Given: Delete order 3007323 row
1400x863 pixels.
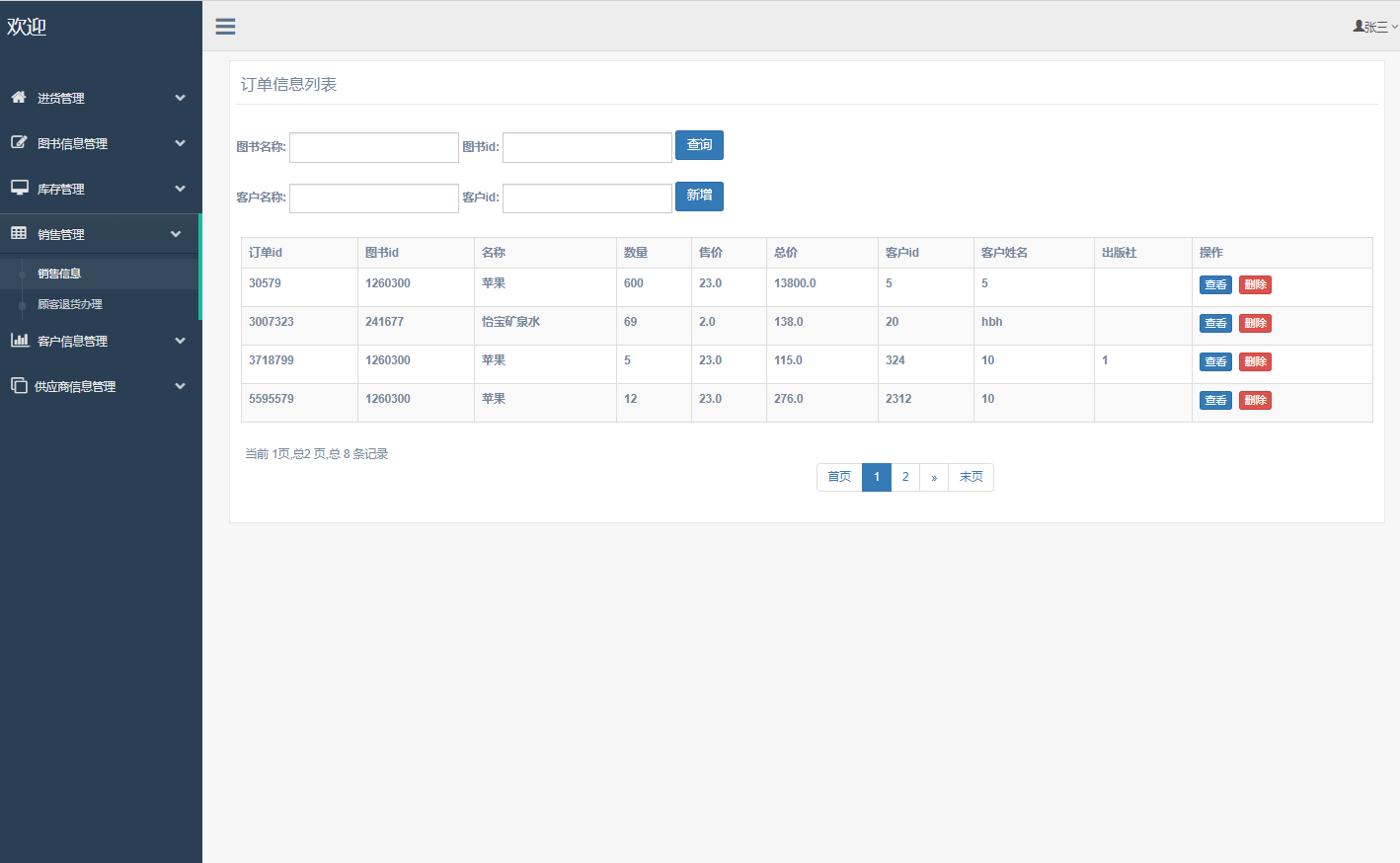Looking at the screenshot, I should coord(1255,324).
